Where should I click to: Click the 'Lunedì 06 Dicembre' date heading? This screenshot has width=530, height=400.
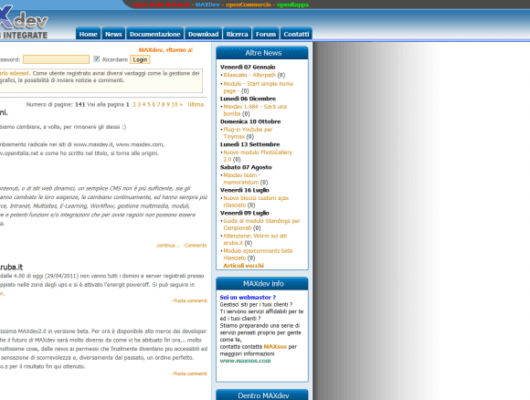(x=248, y=99)
